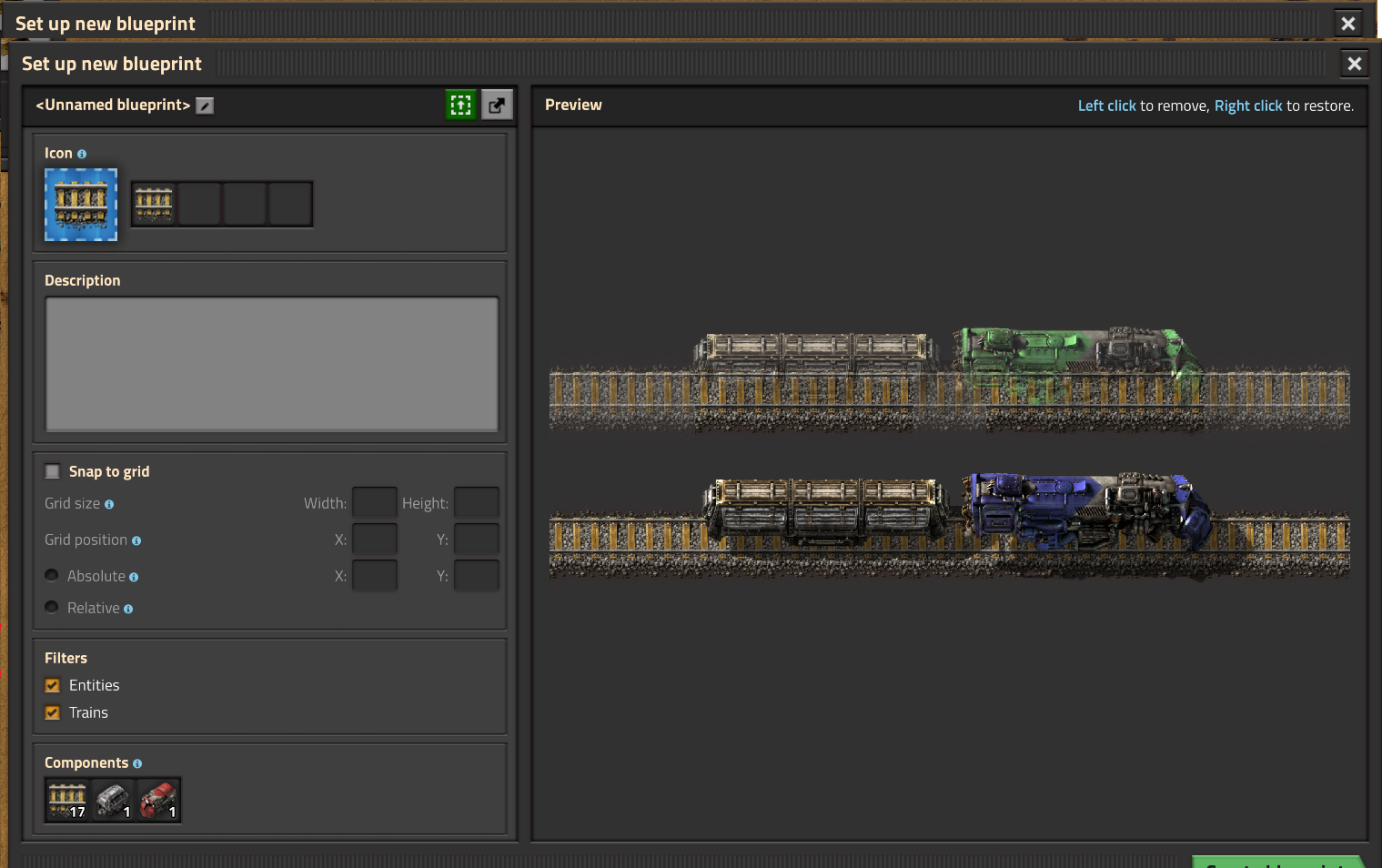The width and height of the screenshot is (1382, 868).
Task: Select the Absolute radio option
Action: (52, 576)
